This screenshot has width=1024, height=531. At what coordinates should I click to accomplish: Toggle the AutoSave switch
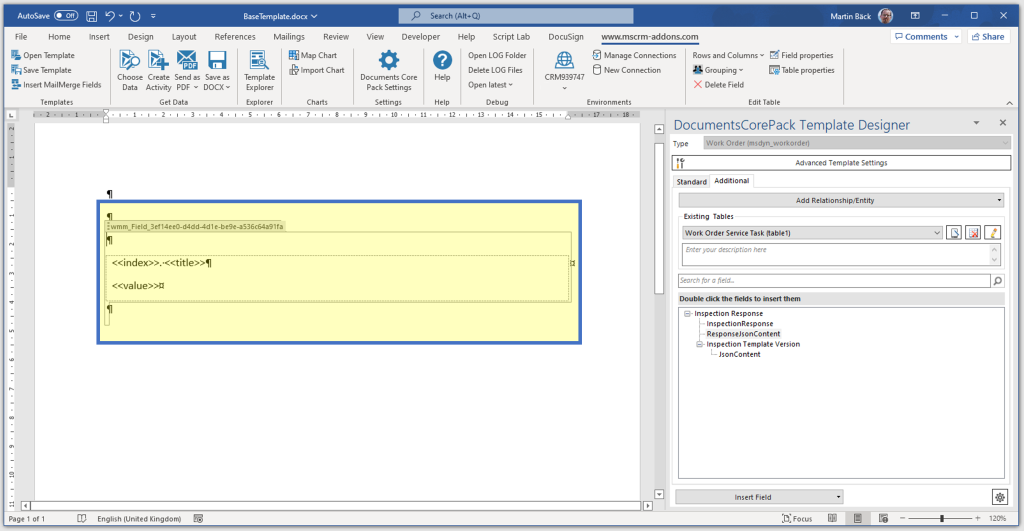pyautogui.click(x=66, y=16)
